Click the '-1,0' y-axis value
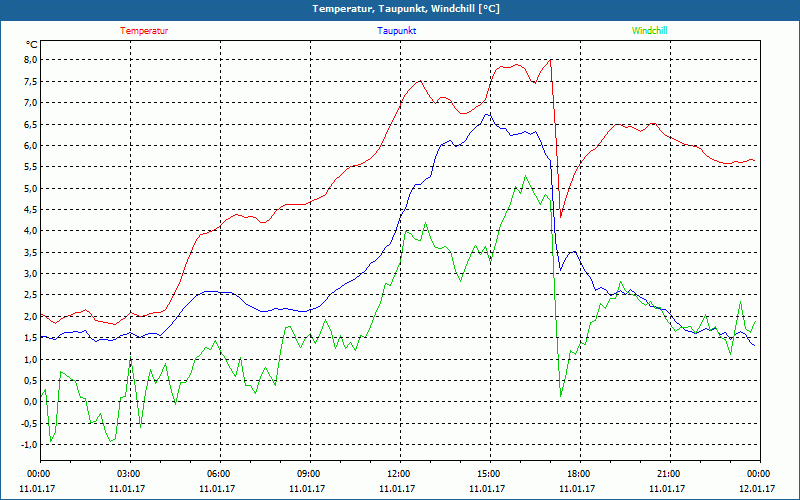This screenshot has width=800, height=500. coord(30,444)
